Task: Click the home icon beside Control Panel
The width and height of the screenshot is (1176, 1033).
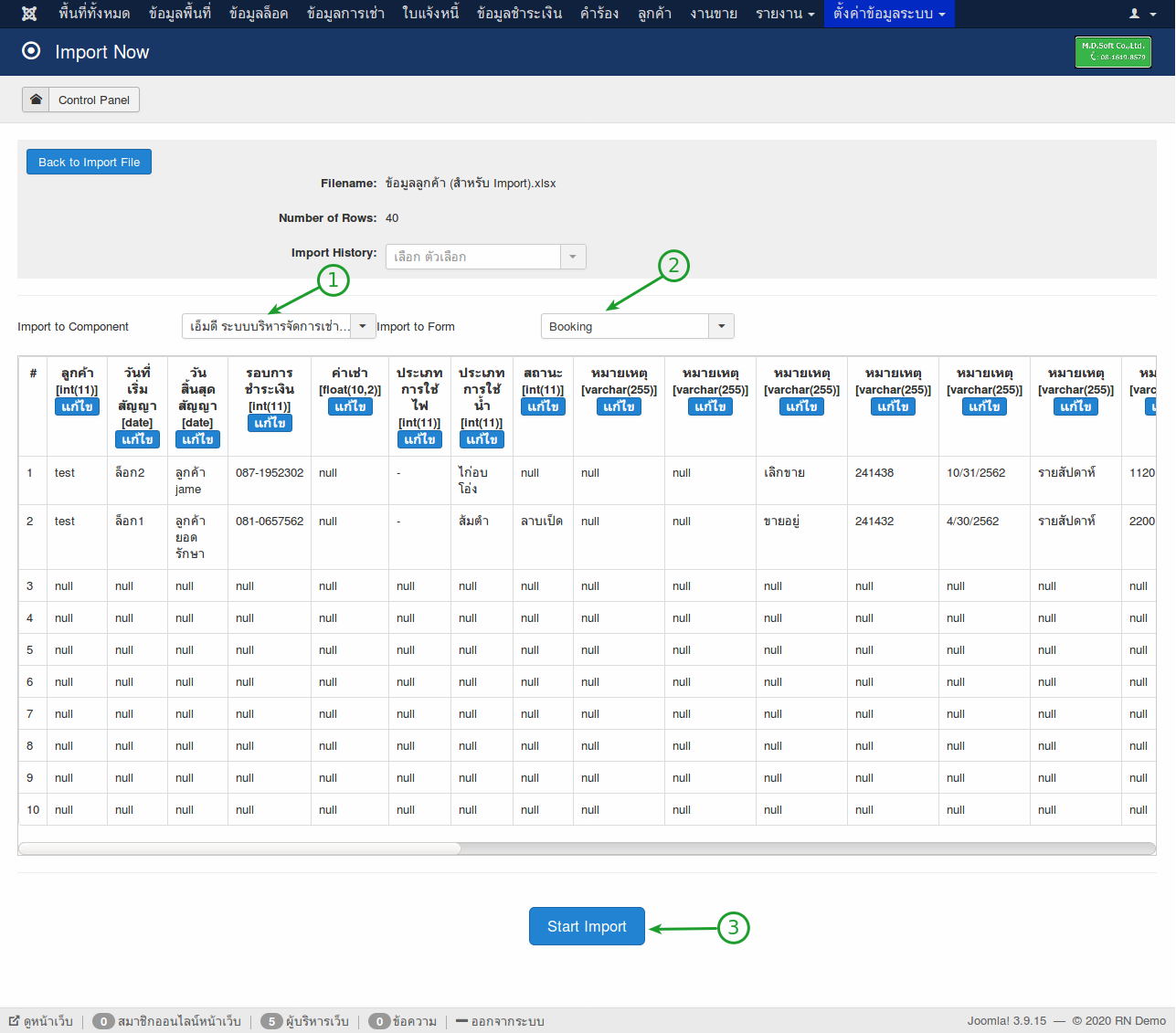Action: 36,100
